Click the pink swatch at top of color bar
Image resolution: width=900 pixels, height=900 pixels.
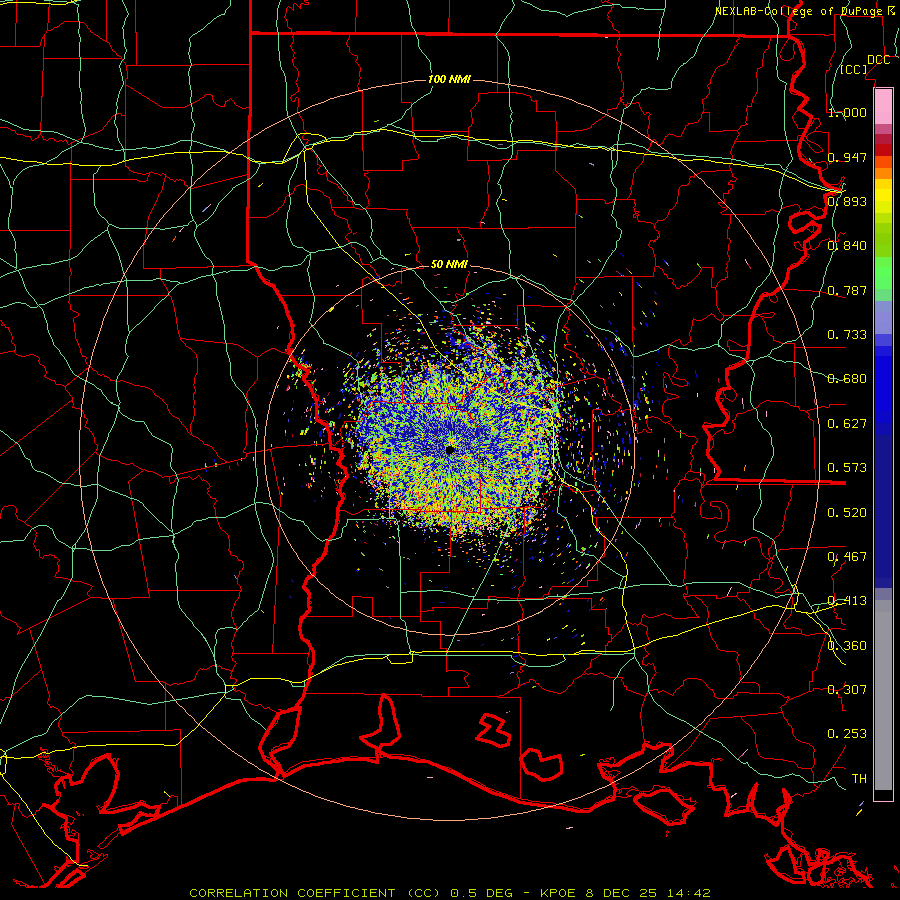883,106
